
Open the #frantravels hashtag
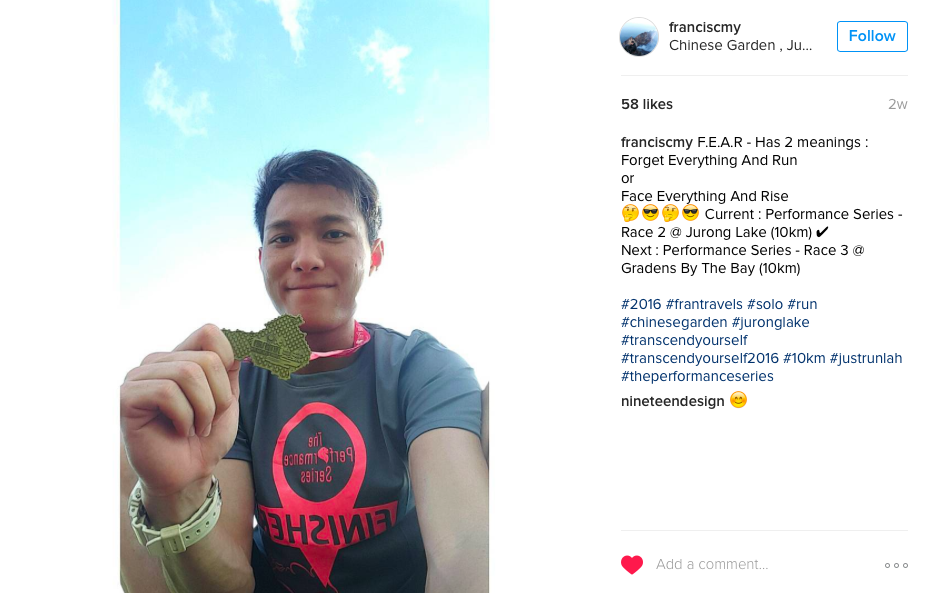(x=704, y=304)
